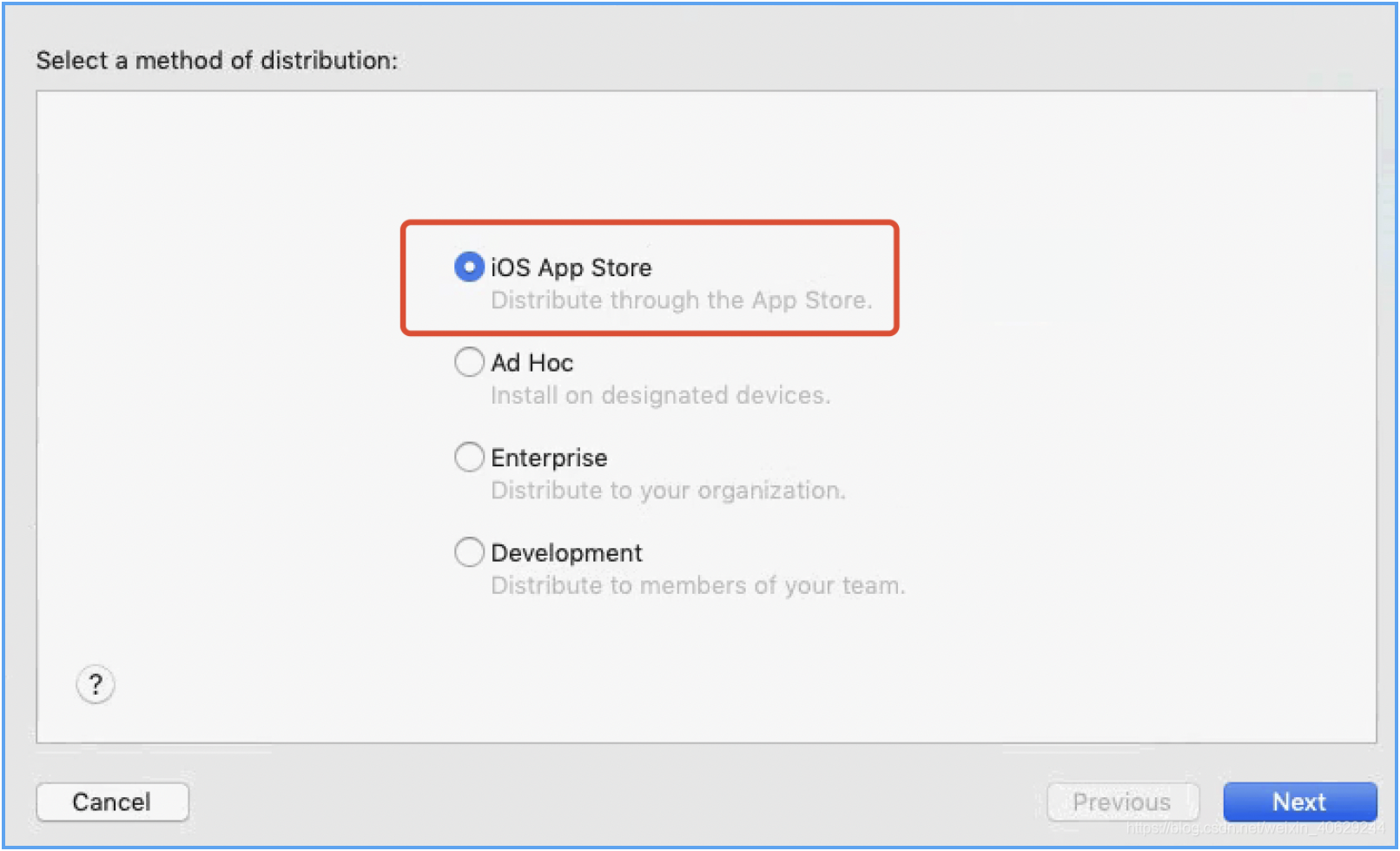Click 'Install on designated devices.' description
This screenshot has height=851, width=1400.
[661, 396]
